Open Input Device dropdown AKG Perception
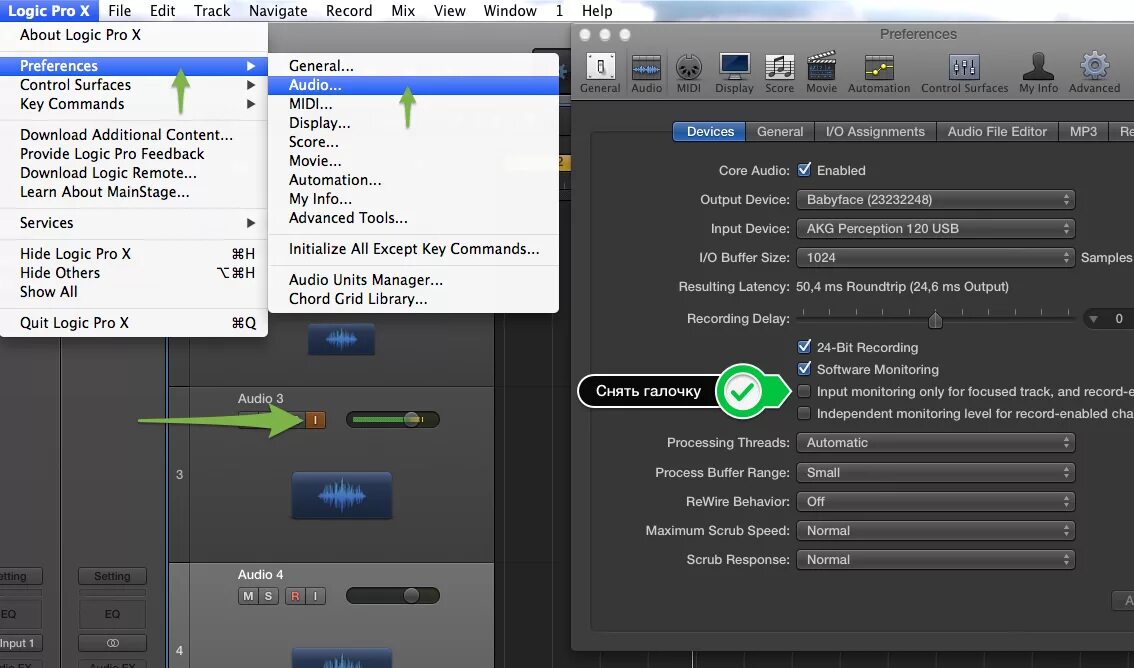Viewport: 1134px width, 668px height. click(x=936, y=228)
